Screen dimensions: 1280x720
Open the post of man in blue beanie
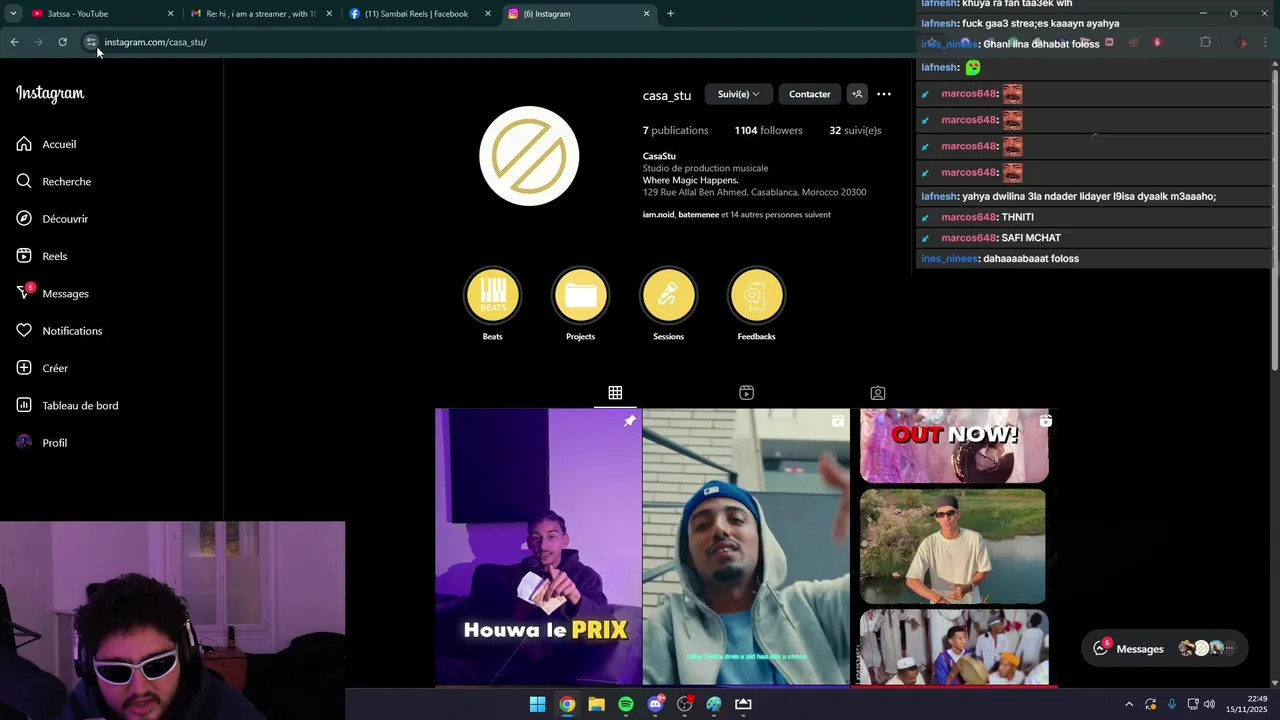point(746,547)
